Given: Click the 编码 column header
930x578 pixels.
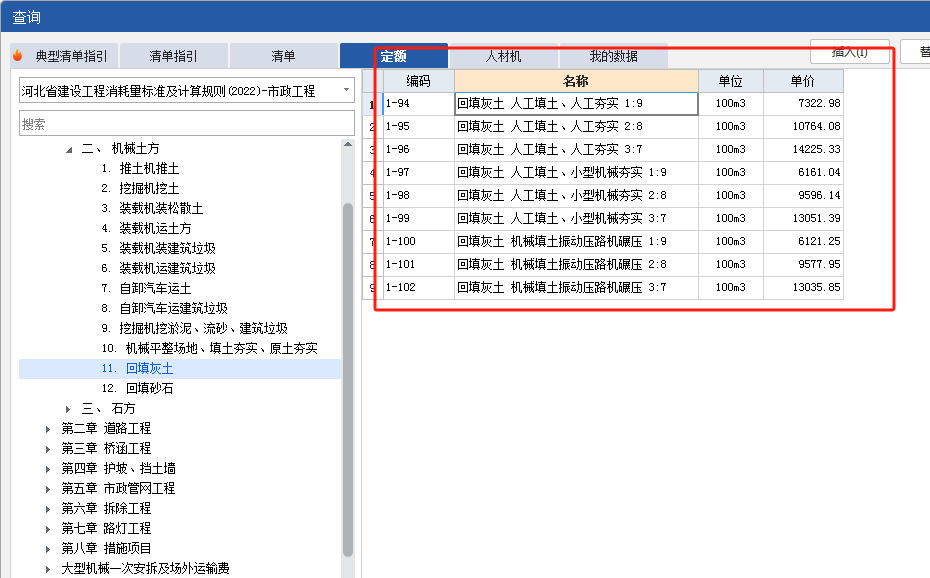Looking at the screenshot, I should (418, 81).
